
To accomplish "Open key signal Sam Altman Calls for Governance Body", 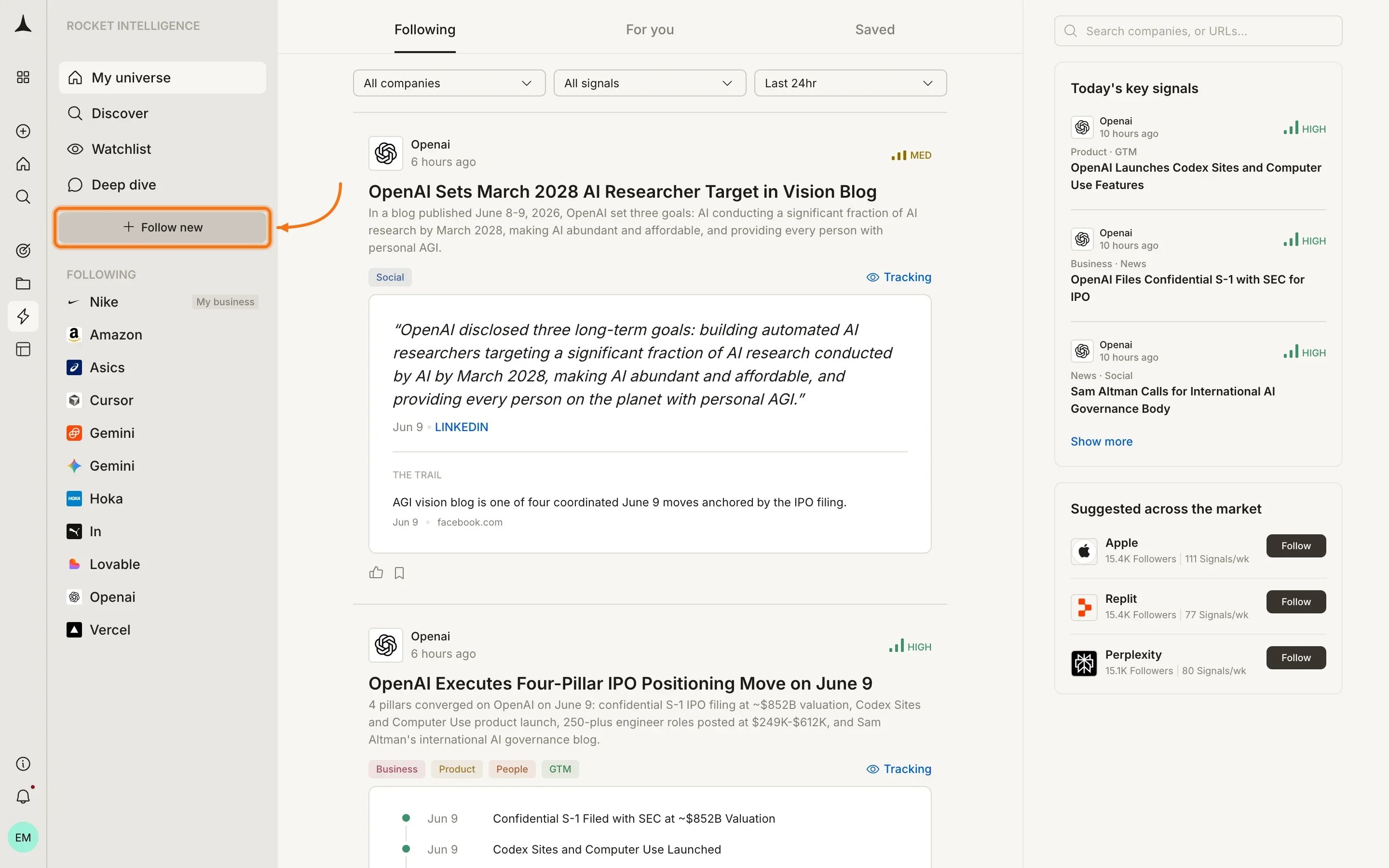I will (1172, 400).
